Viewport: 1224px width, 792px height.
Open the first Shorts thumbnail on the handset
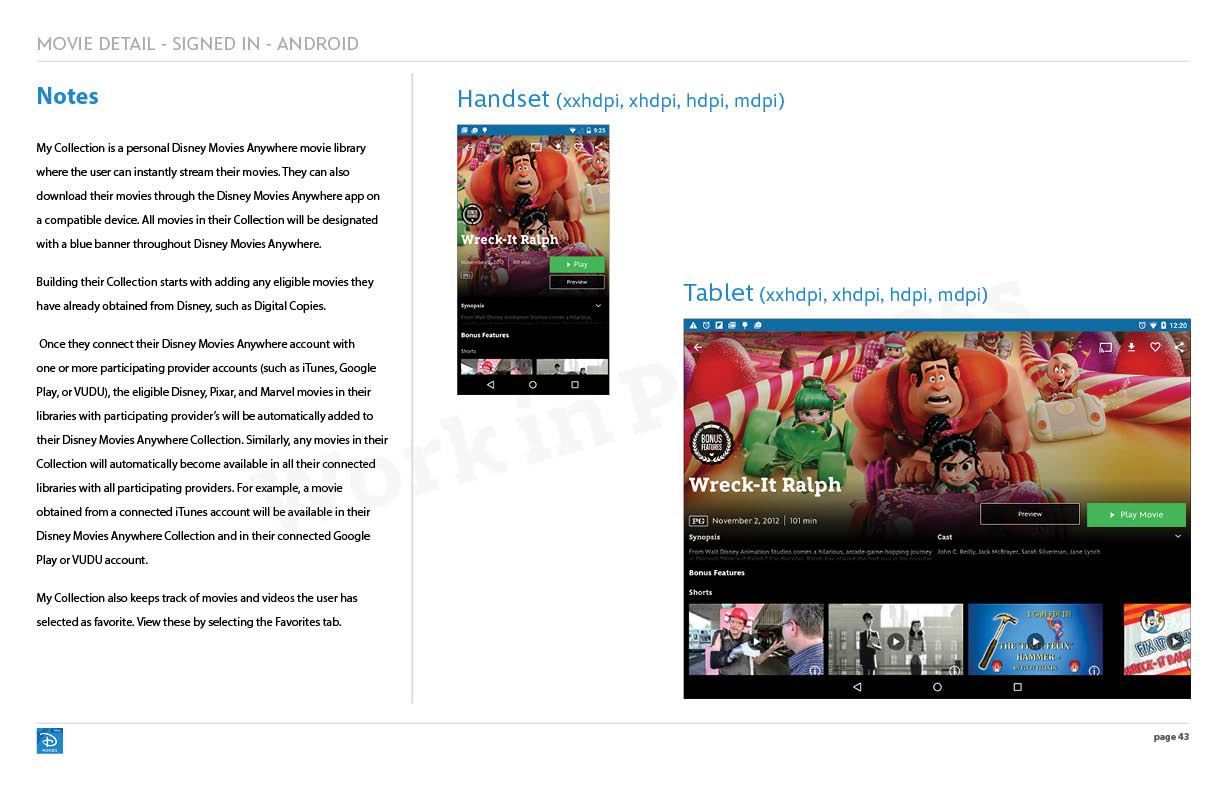[x=496, y=367]
